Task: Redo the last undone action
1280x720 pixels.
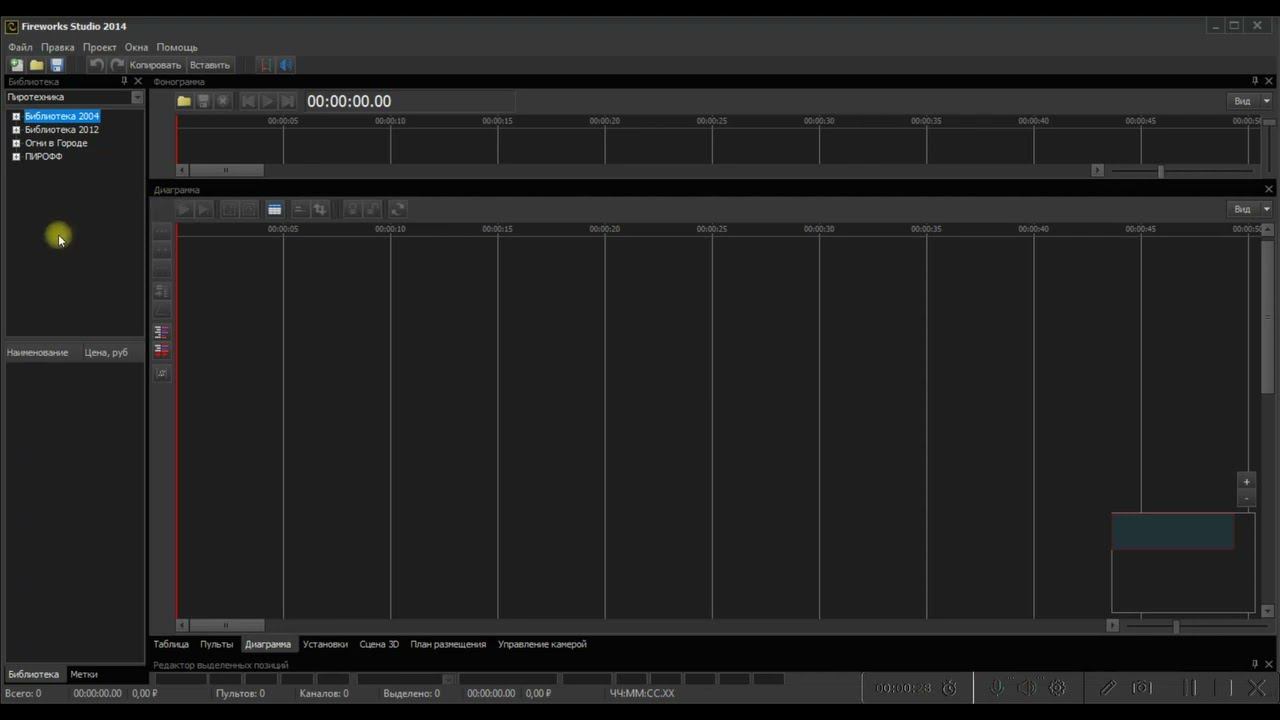Action: point(117,65)
